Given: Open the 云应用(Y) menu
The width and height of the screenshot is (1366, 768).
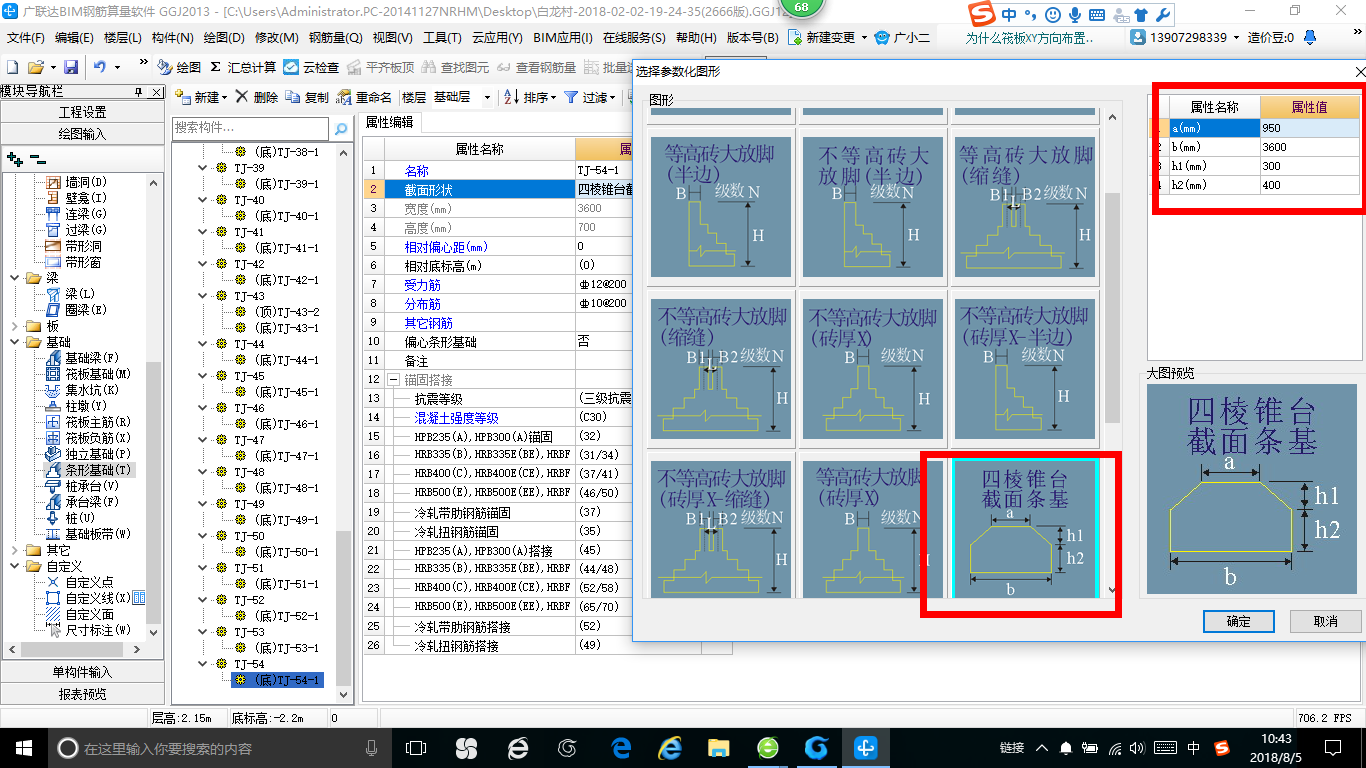Looking at the screenshot, I should tap(497, 37).
